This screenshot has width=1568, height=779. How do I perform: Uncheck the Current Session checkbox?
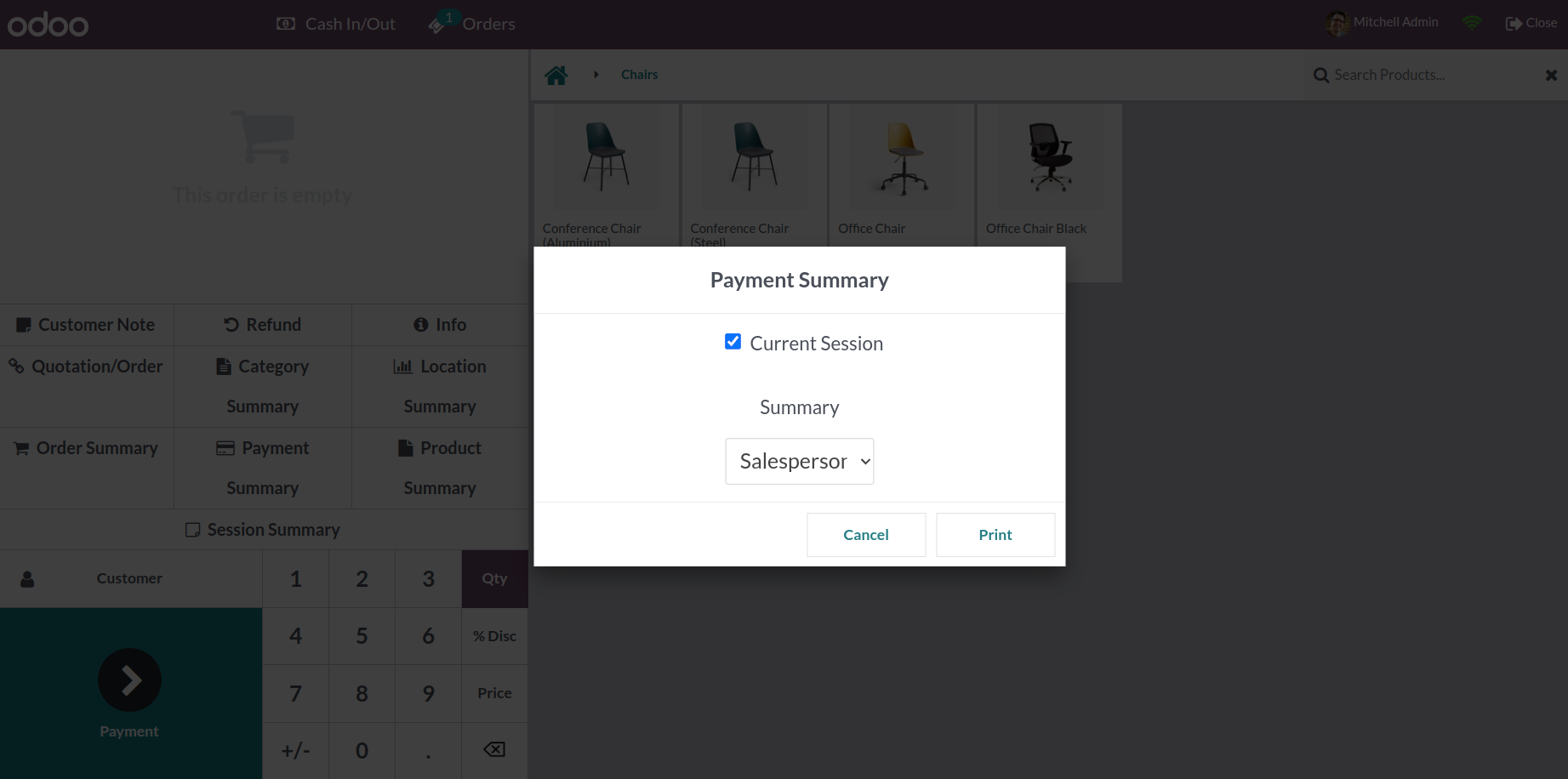[x=733, y=342]
